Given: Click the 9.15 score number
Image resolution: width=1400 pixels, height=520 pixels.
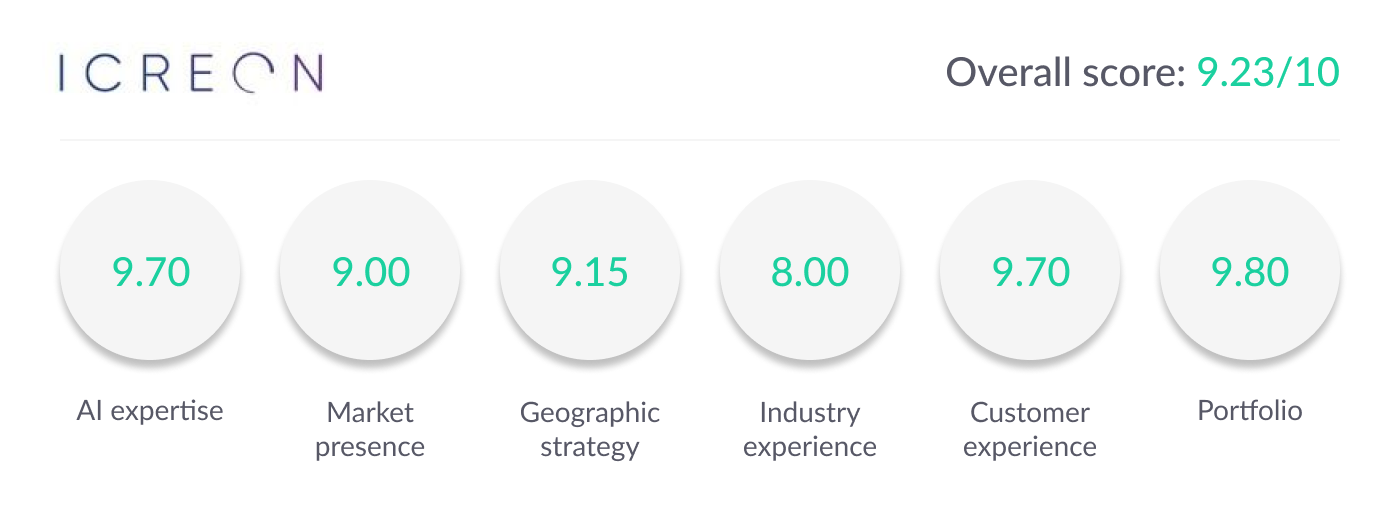Looking at the screenshot, I should (590, 272).
